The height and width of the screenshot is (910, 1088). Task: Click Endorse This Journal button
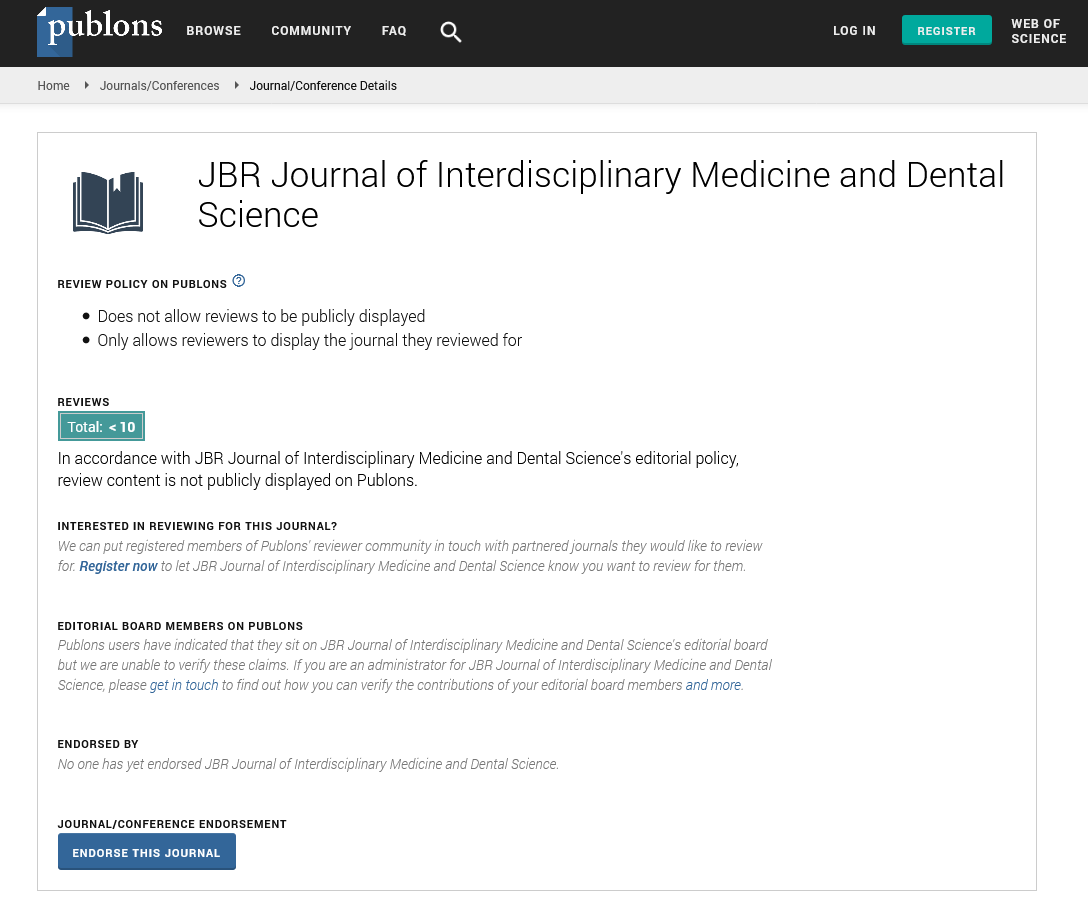pyautogui.click(x=146, y=852)
